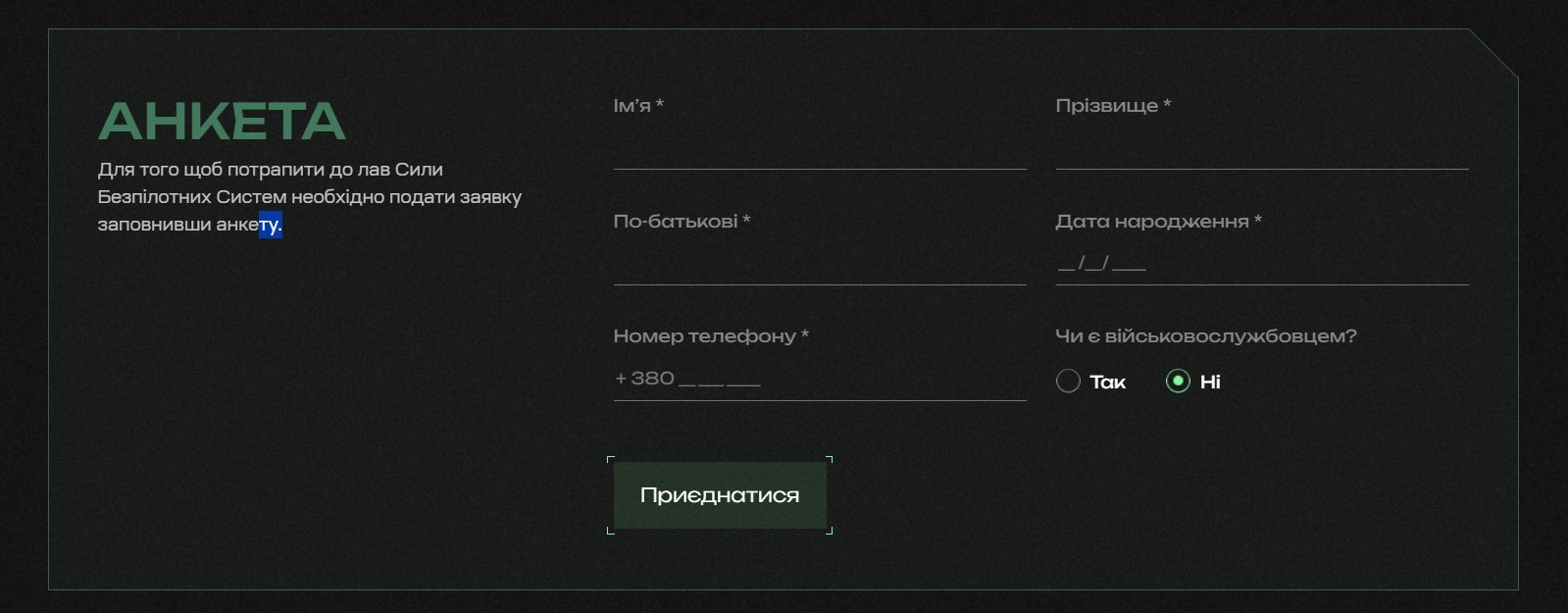Select the Так radio button circle
Viewport: 1568px width, 613px height.
coord(1068,382)
